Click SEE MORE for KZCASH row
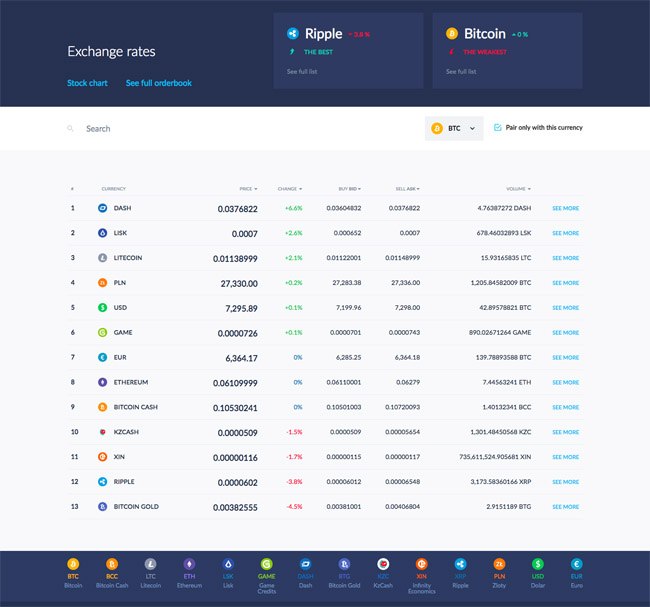Screen dimensions: 650x607 [x=565, y=432]
